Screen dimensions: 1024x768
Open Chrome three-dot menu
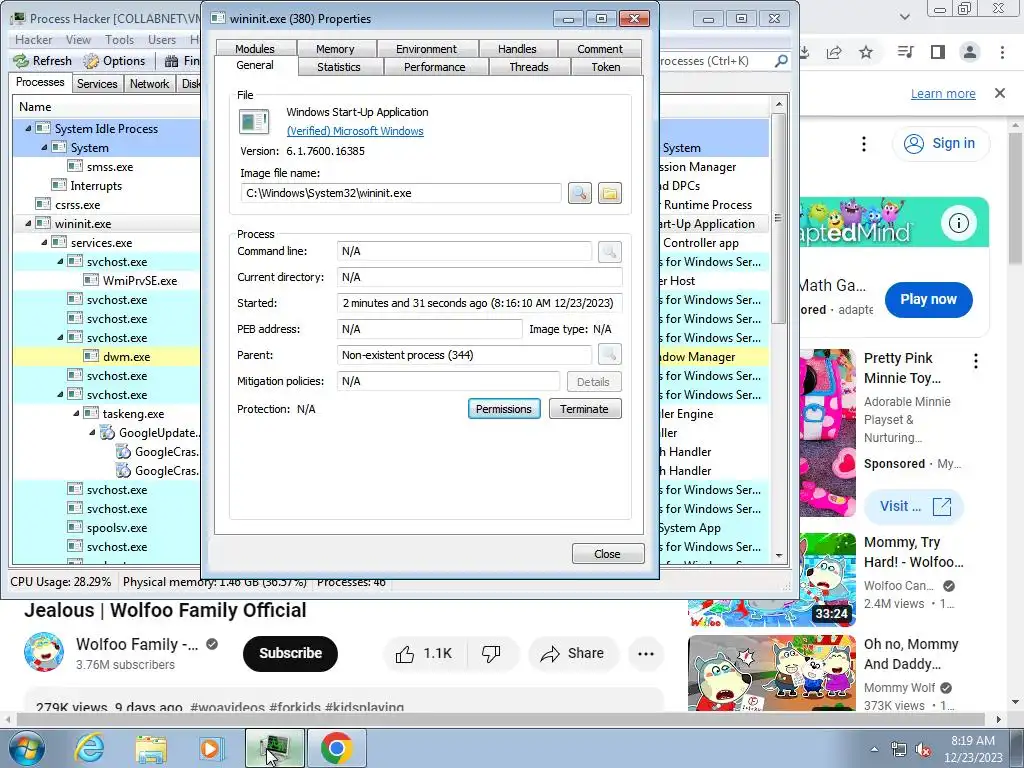[1002, 52]
